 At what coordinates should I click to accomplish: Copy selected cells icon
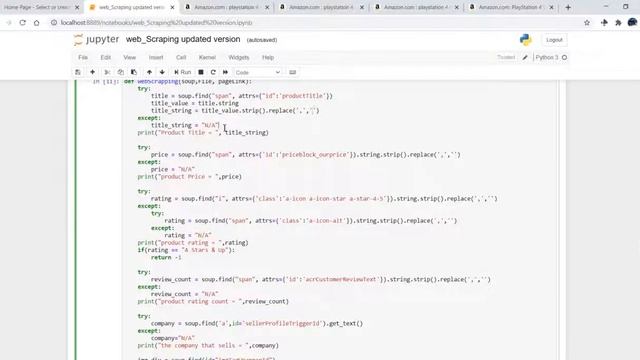[x=120, y=72]
